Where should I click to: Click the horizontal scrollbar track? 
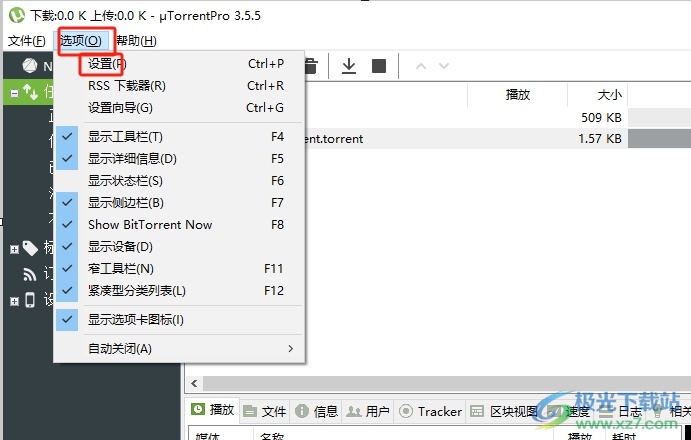445,383
